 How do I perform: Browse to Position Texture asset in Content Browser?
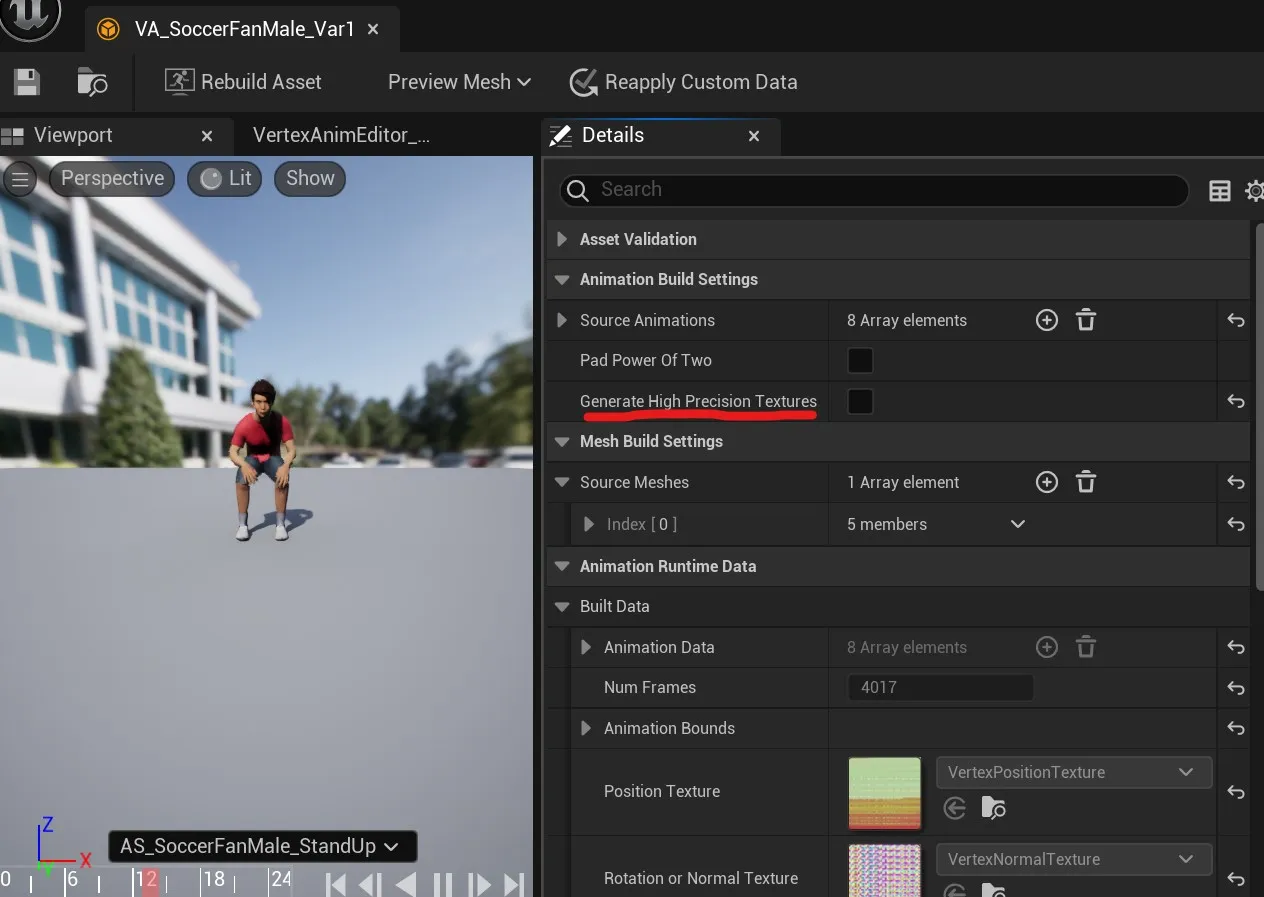coord(993,808)
